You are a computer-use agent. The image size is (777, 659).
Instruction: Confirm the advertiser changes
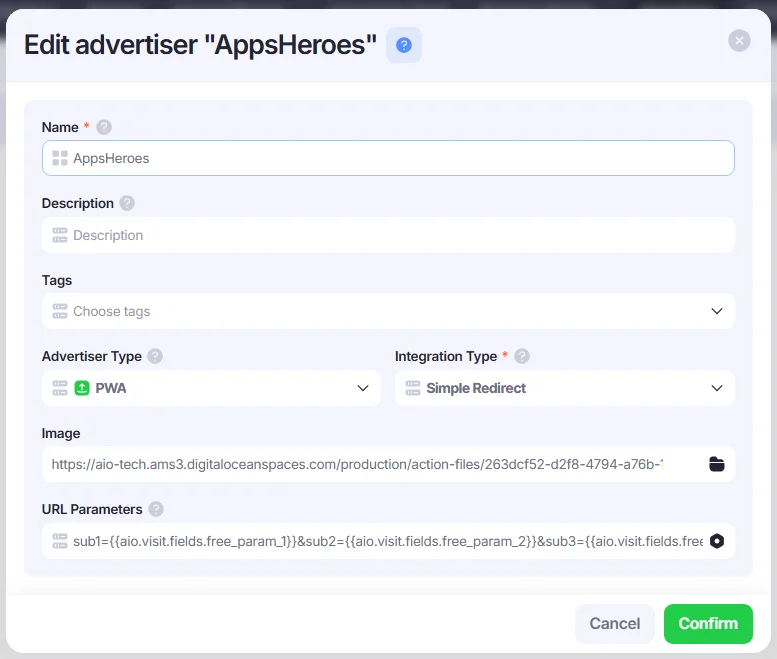click(x=708, y=623)
